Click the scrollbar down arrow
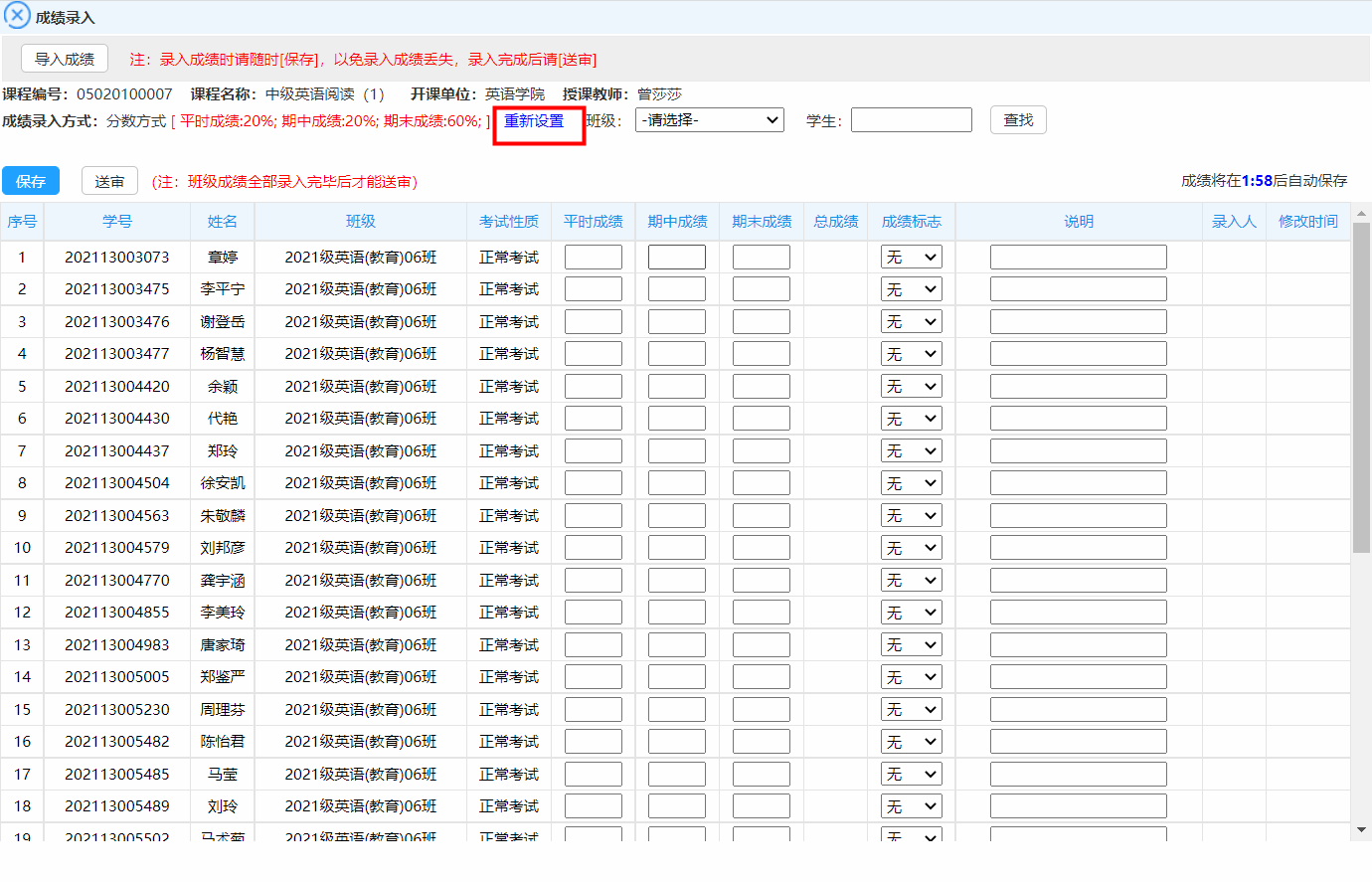Screen dimensions: 1372x882 coord(1361,830)
